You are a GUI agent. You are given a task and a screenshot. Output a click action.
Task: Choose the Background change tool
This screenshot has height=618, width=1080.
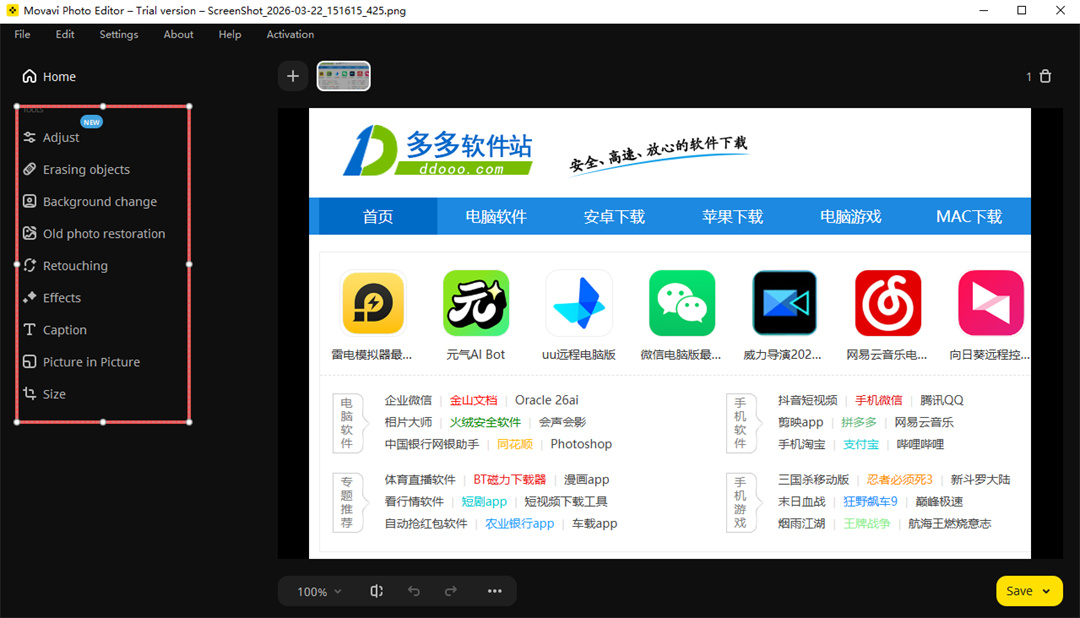(90, 201)
